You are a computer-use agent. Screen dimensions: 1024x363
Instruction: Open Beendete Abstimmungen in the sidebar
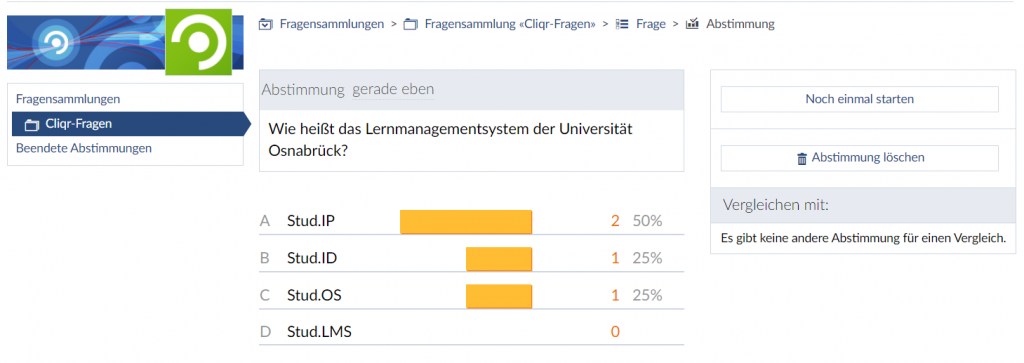click(x=84, y=148)
